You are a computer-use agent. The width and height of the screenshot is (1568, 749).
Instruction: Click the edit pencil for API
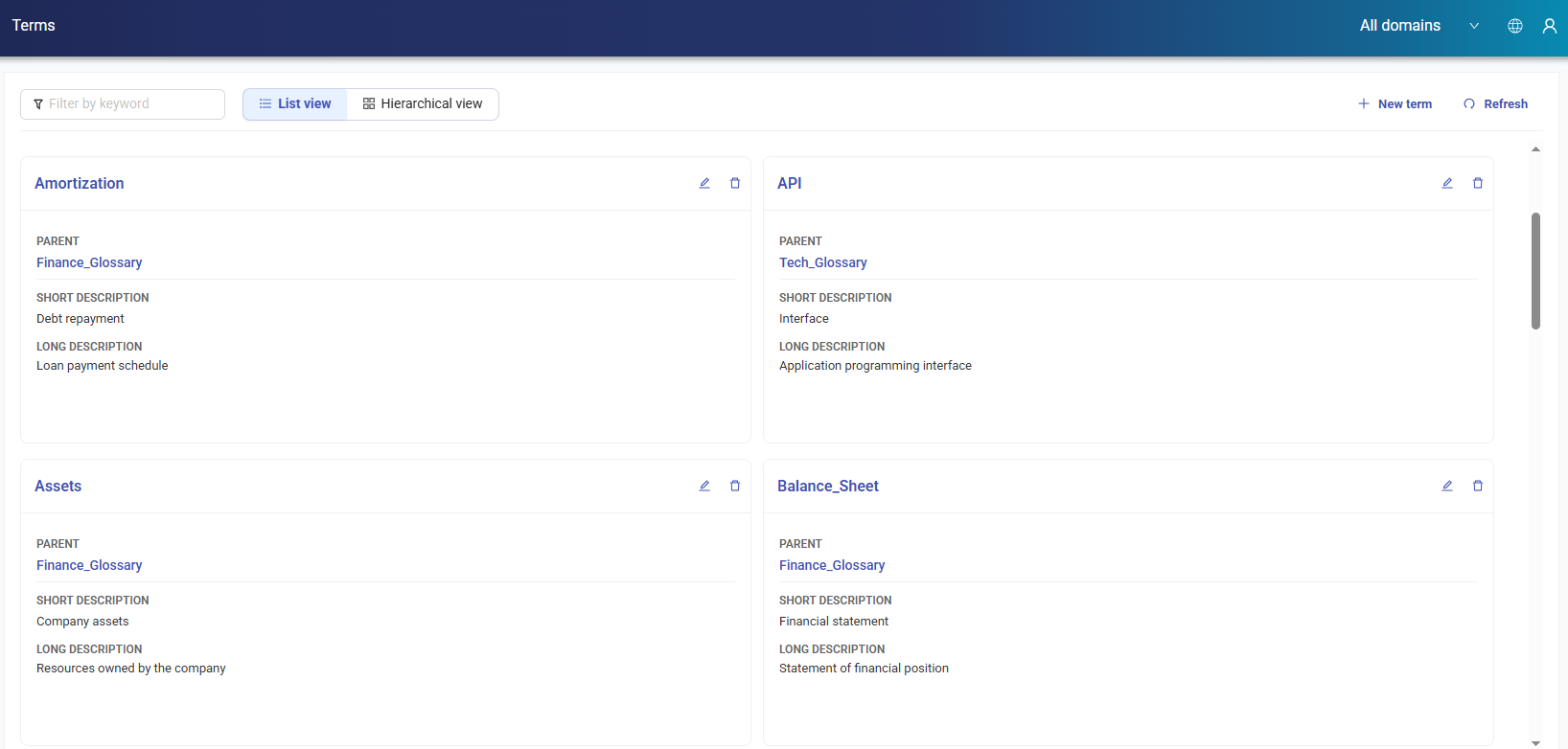(1447, 183)
